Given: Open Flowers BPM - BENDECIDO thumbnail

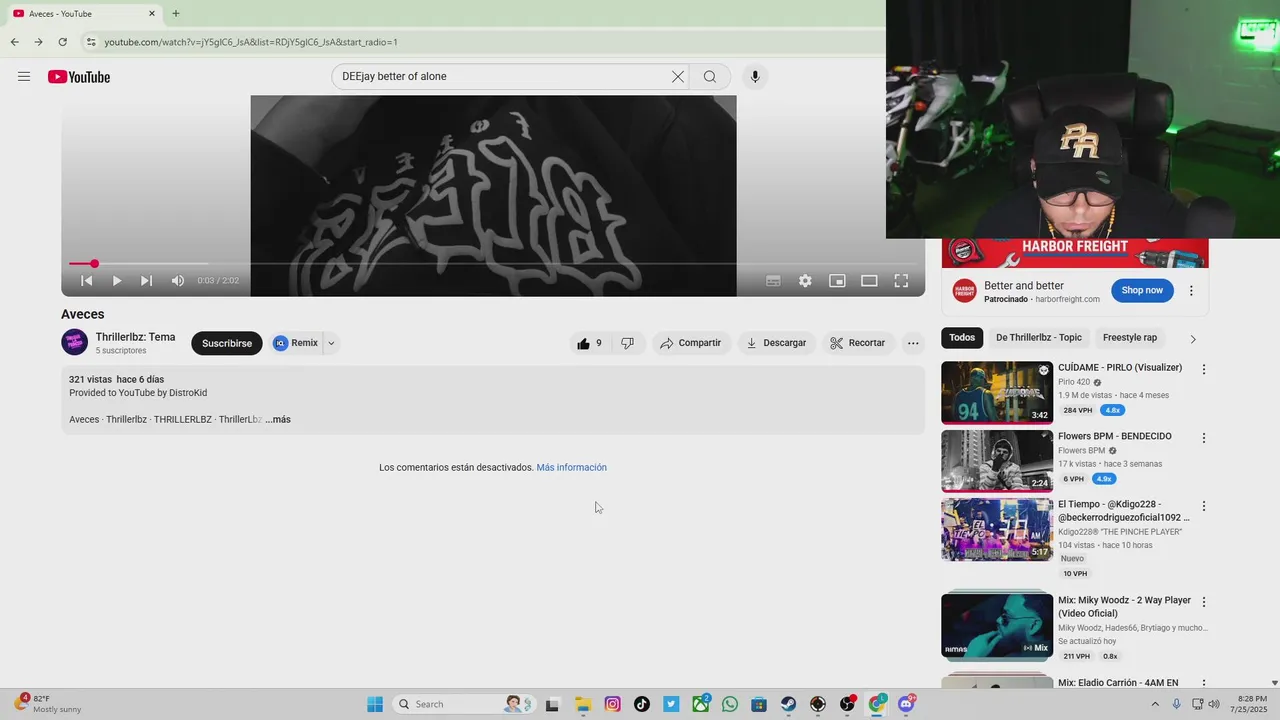Looking at the screenshot, I should point(997,461).
